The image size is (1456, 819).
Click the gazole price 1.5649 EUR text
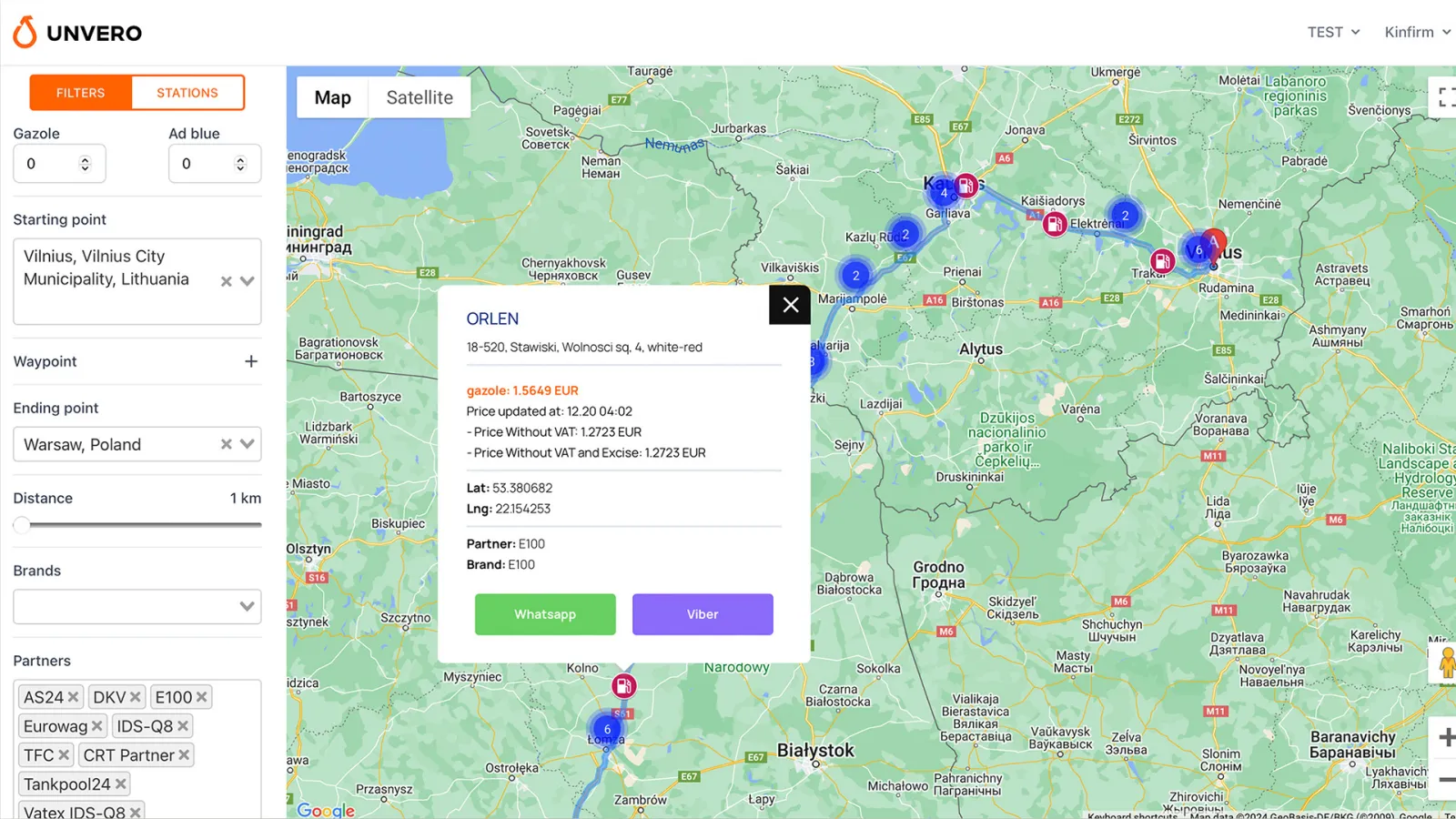(522, 390)
